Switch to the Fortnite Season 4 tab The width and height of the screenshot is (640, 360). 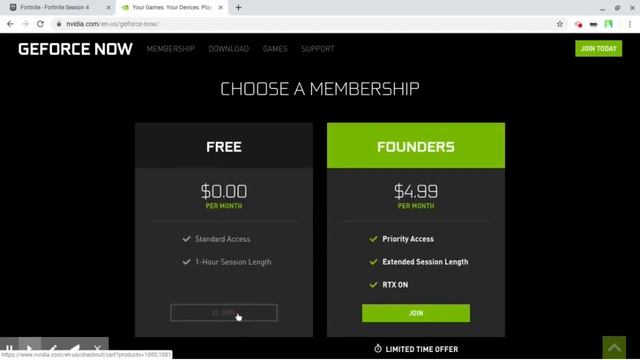pyautogui.click(x=59, y=7)
